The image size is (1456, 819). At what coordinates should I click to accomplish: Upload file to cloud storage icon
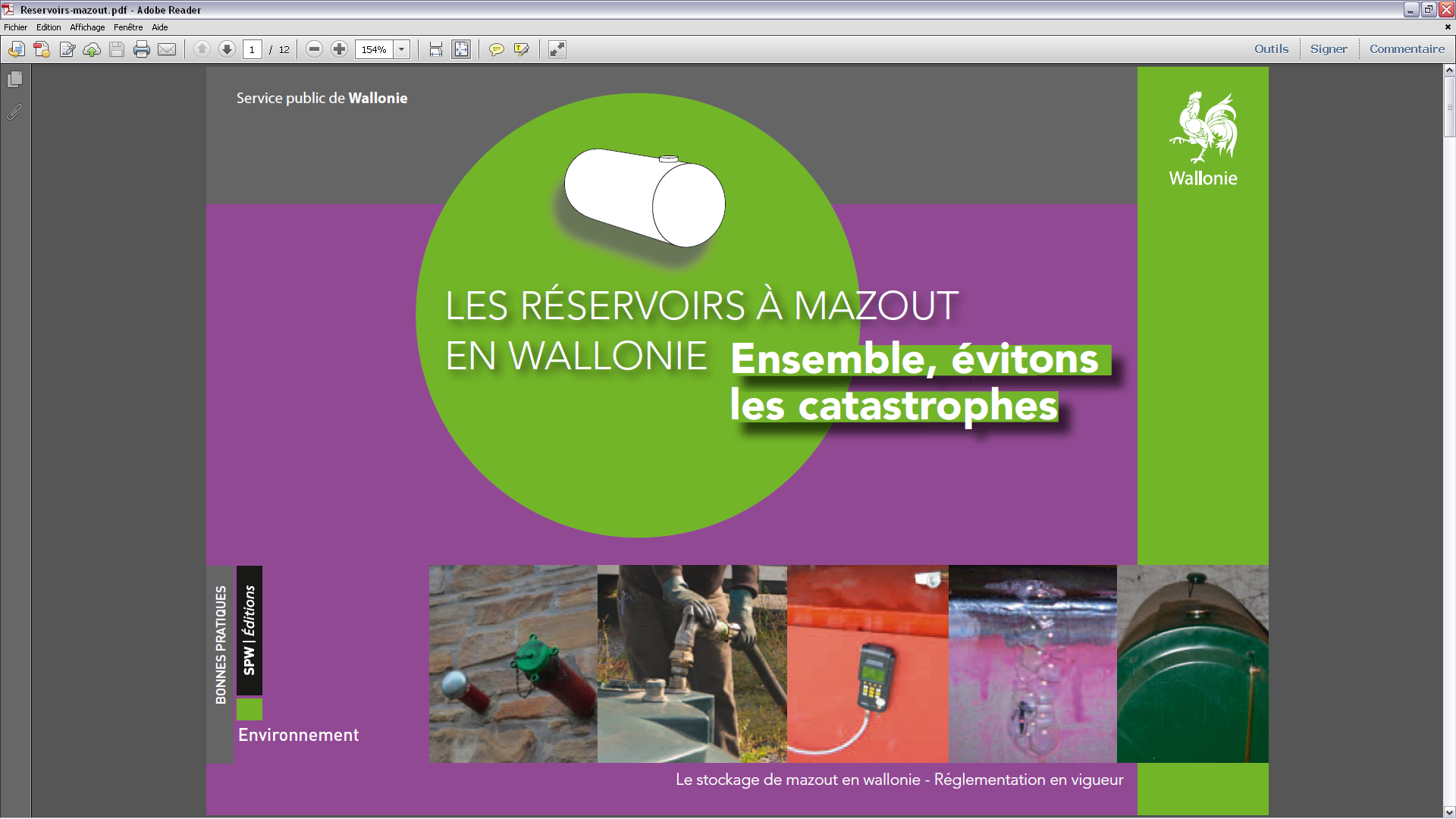click(92, 49)
